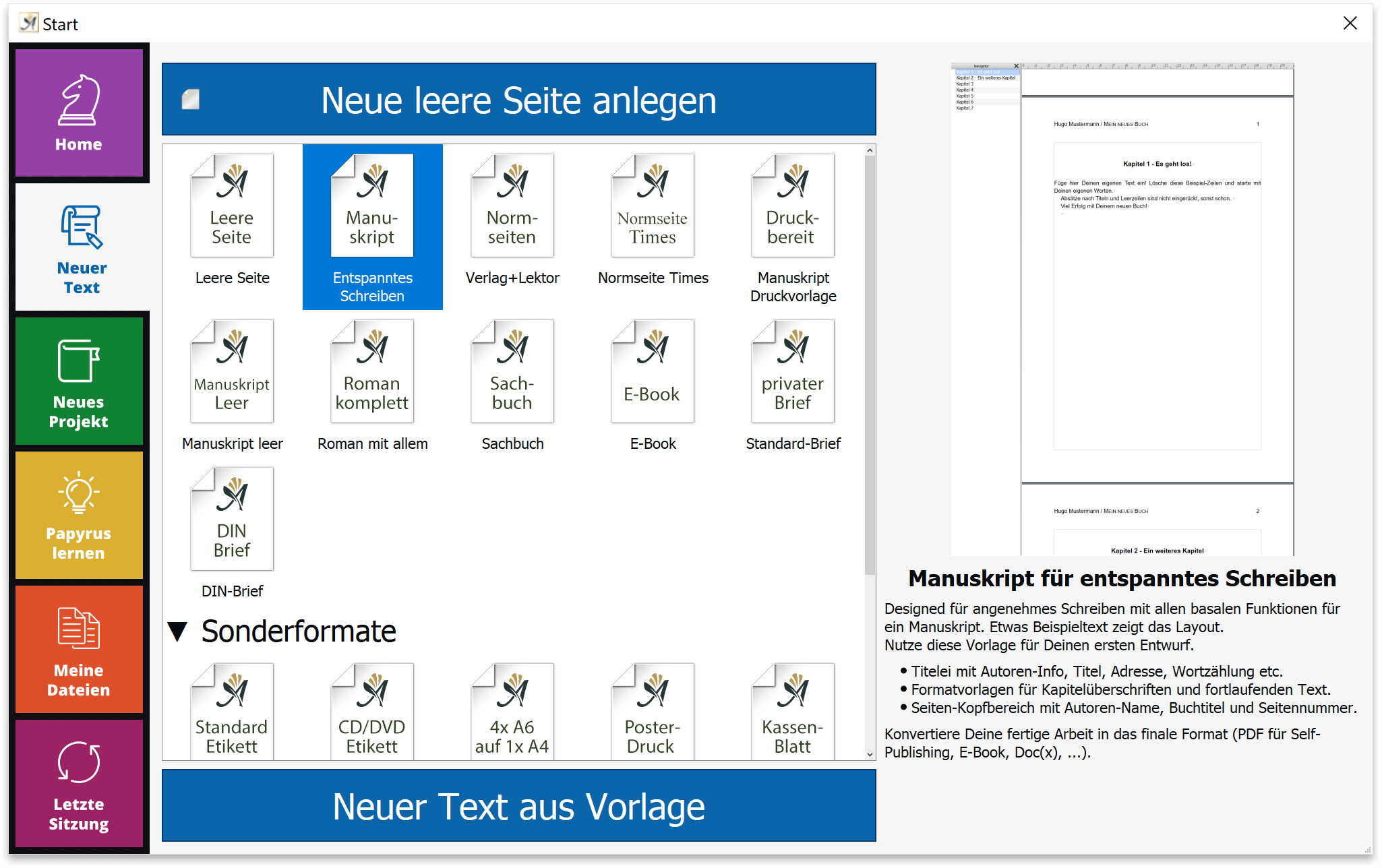Screen dimensions: 1382x868
Task: Select the Neuer Text sidebar tile
Action: (x=82, y=247)
